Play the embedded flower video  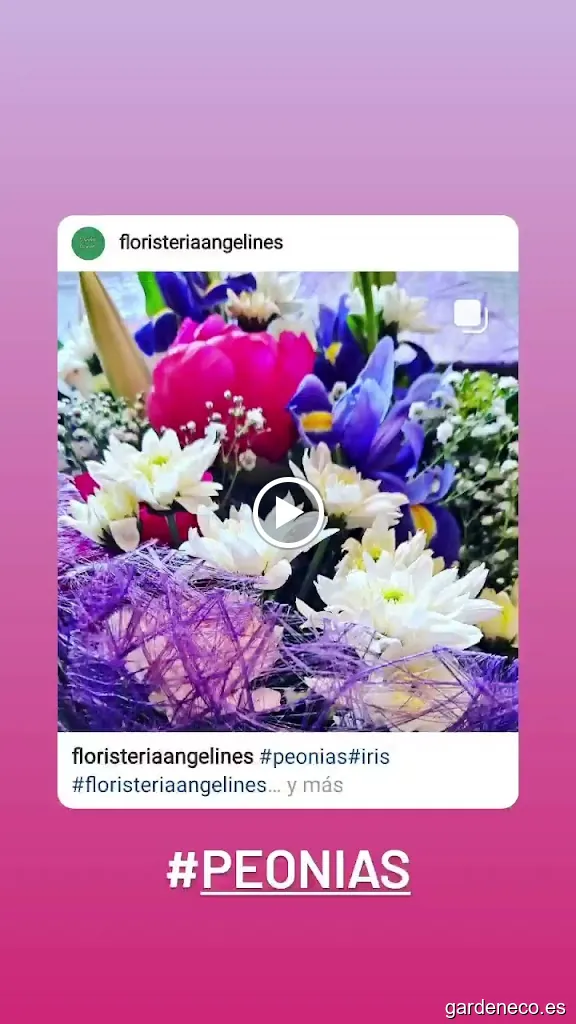(288, 513)
